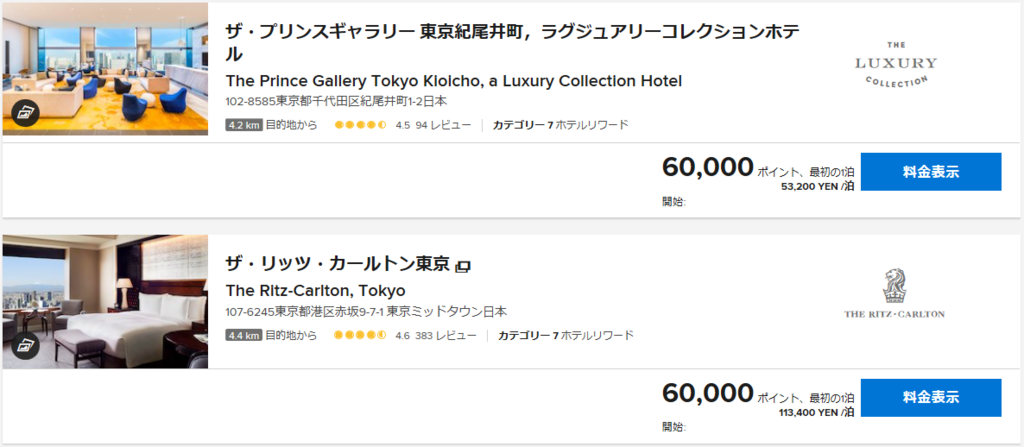This screenshot has height=447, width=1024.
Task: Click The Luxury Collection brand logo
Action: 895,64
